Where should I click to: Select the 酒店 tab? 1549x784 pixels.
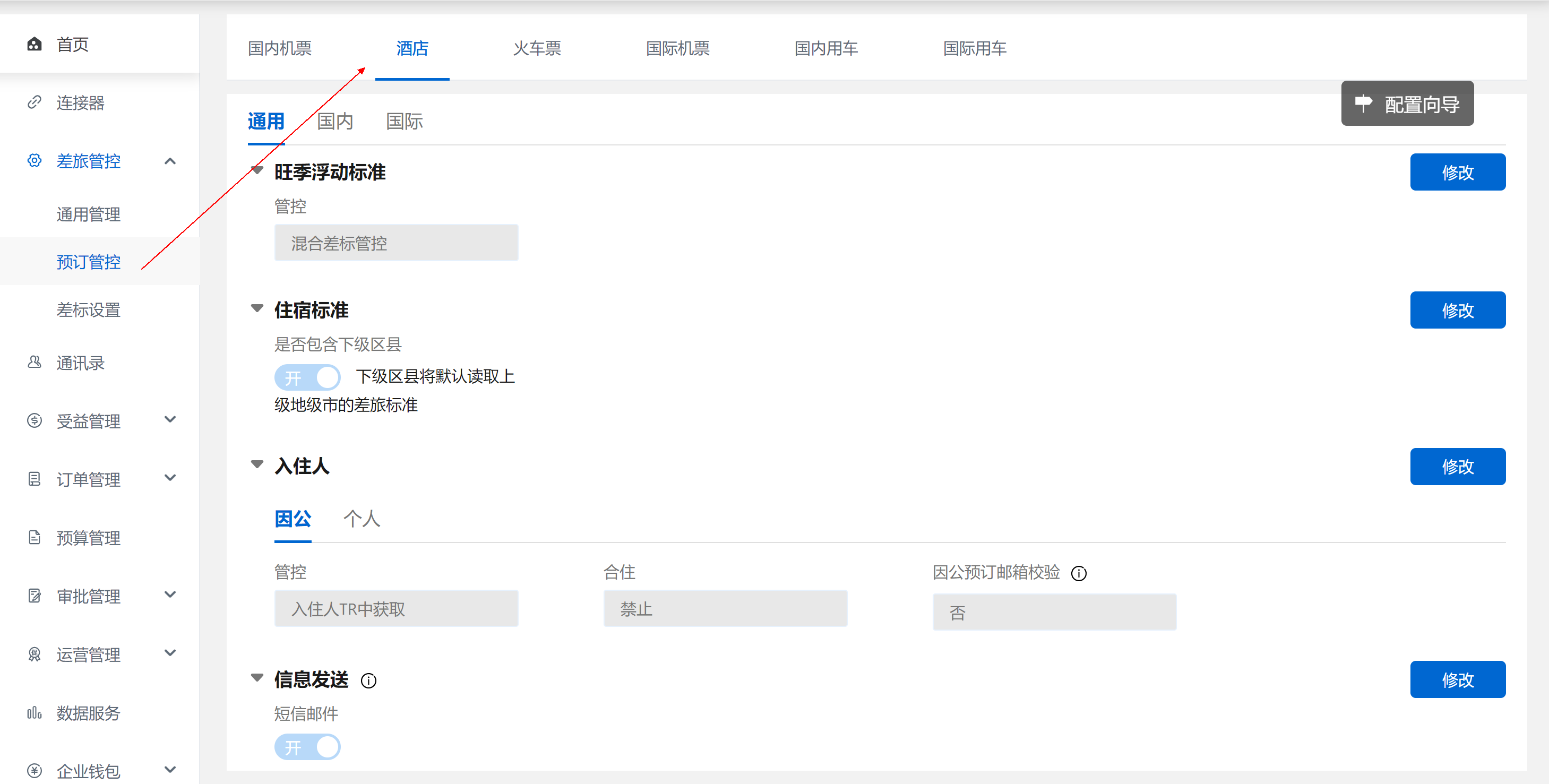click(x=412, y=48)
